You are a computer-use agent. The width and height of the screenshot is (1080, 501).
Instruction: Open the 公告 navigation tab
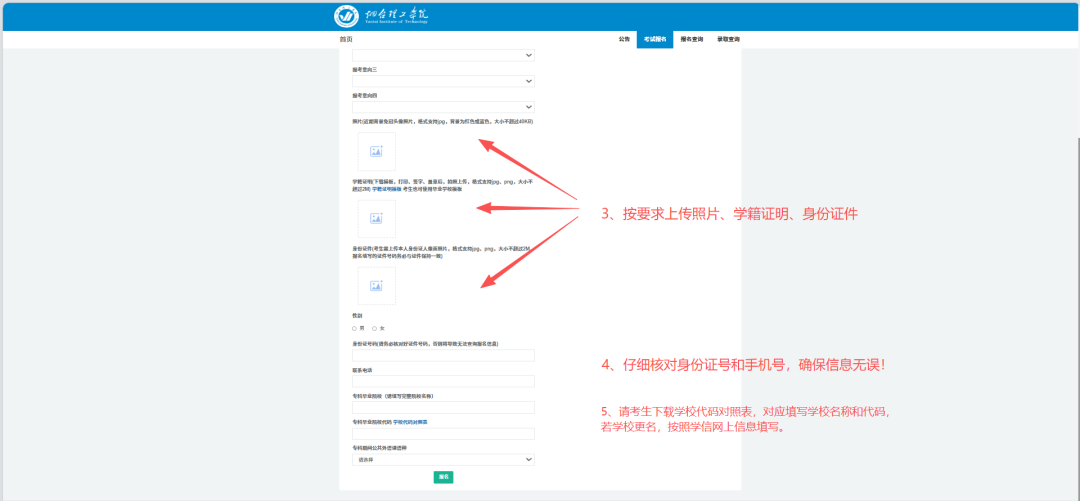[623, 39]
